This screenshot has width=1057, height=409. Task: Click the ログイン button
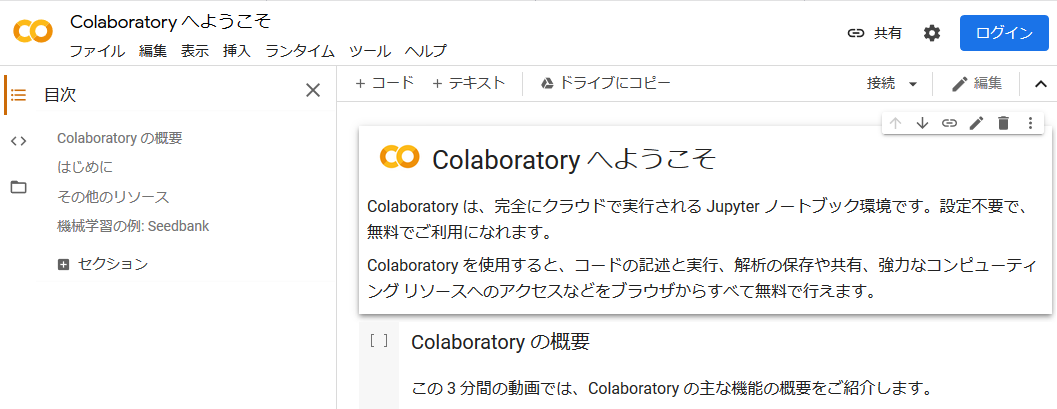pyautogui.click(x=1003, y=33)
